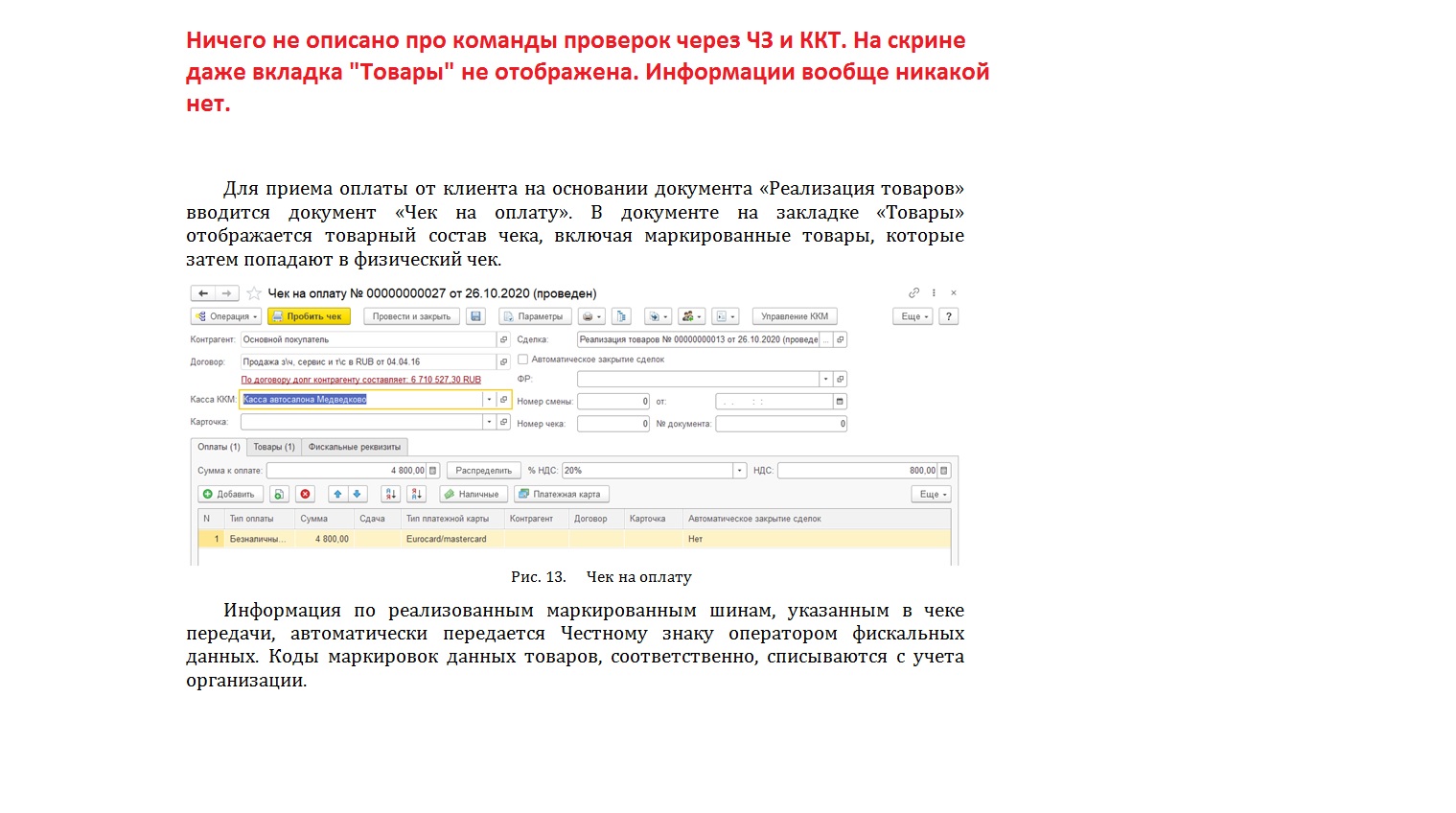Image resolution: width=1456 pixels, height=813 pixels.
Task: Open the Параметры button
Action: click(x=535, y=316)
